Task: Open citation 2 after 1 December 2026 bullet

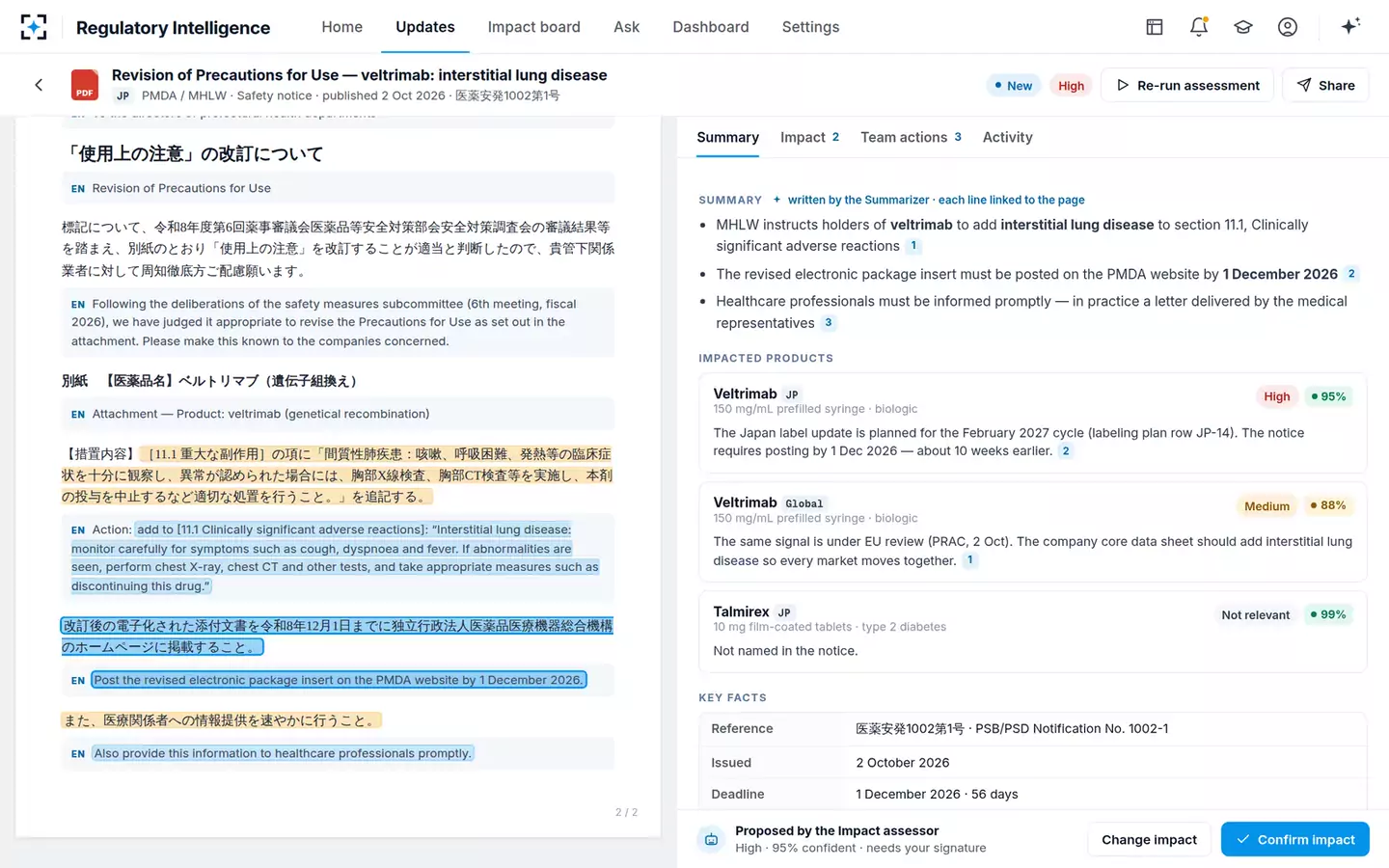Action: pos(1351,274)
